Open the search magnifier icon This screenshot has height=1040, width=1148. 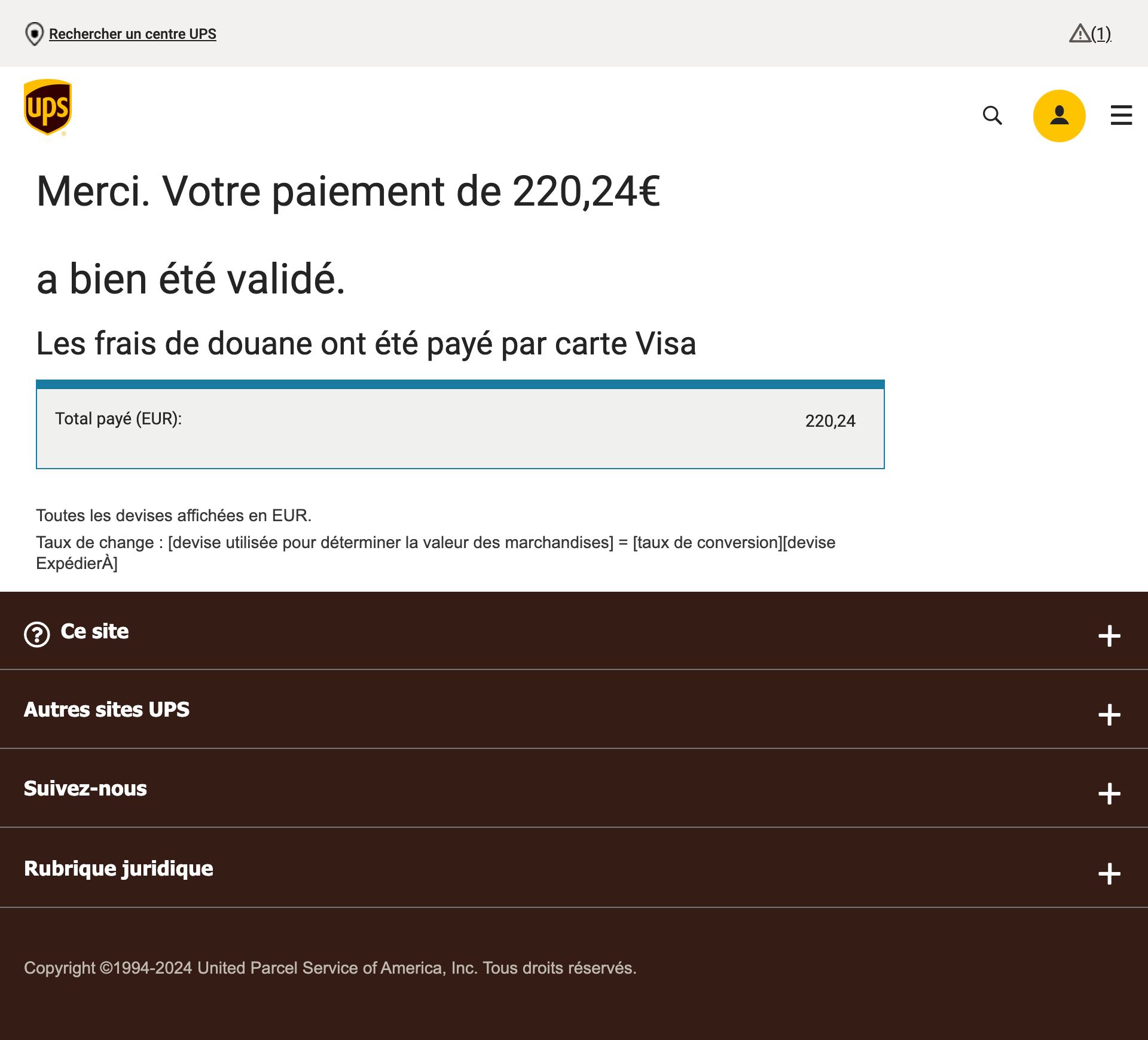point(992,115)
